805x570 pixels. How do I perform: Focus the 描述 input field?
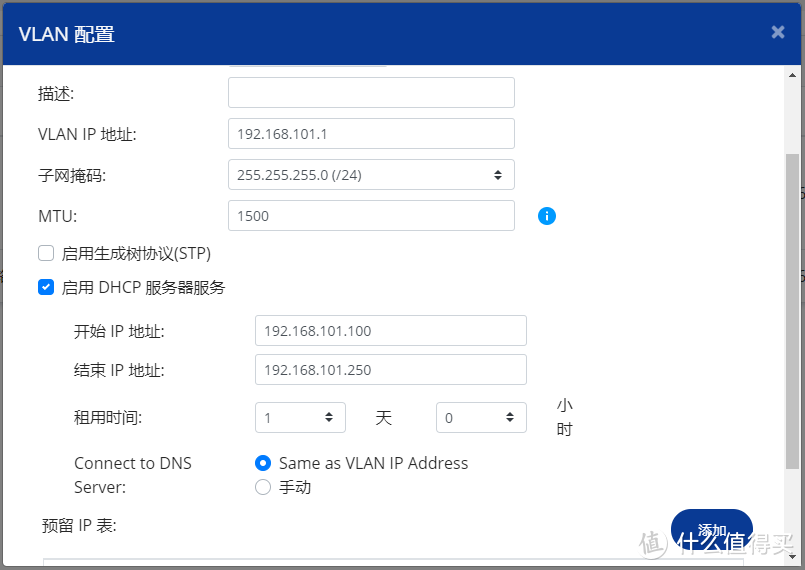point(371,92)
